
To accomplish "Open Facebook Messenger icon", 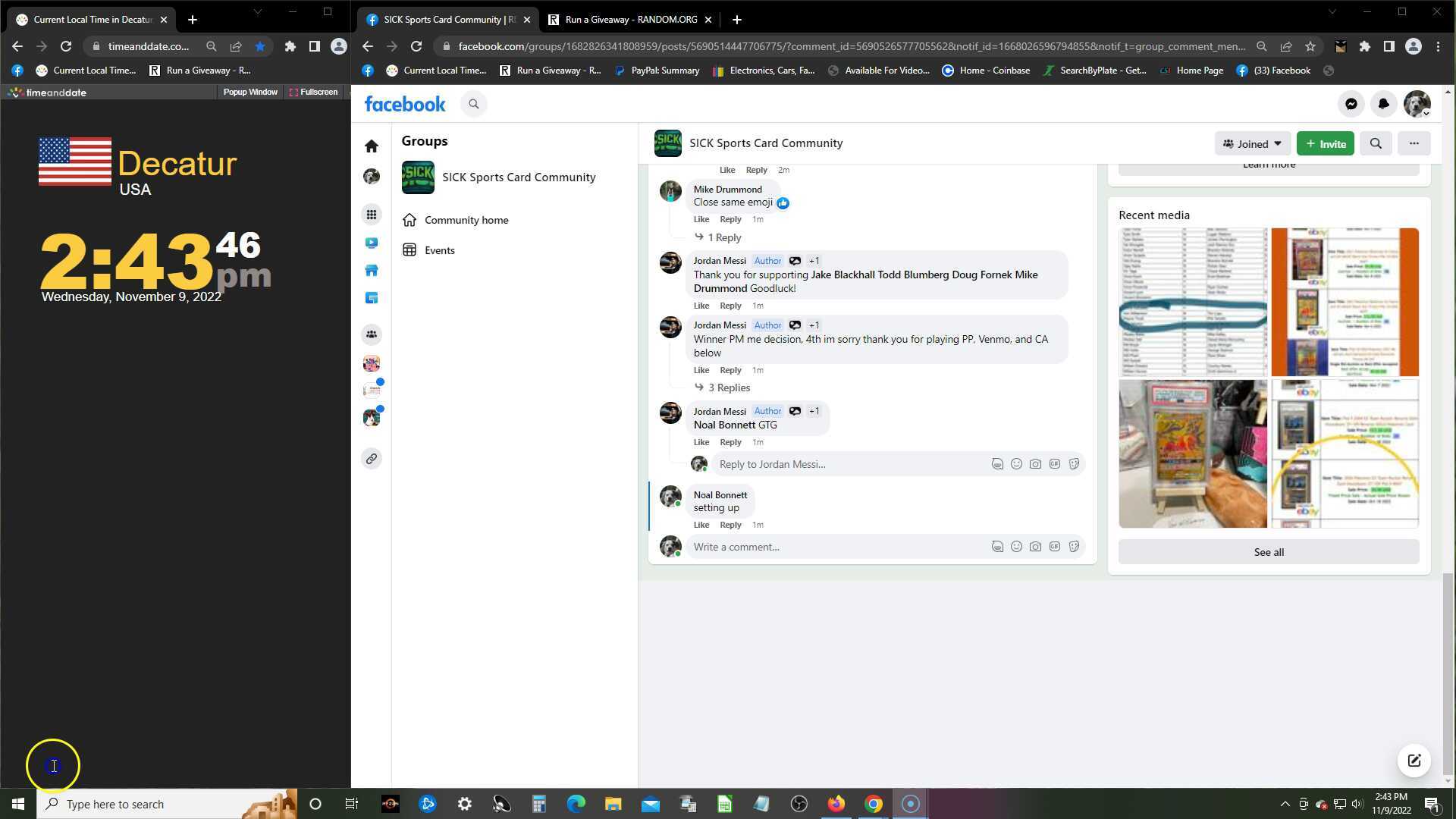I will (1351, 105).
